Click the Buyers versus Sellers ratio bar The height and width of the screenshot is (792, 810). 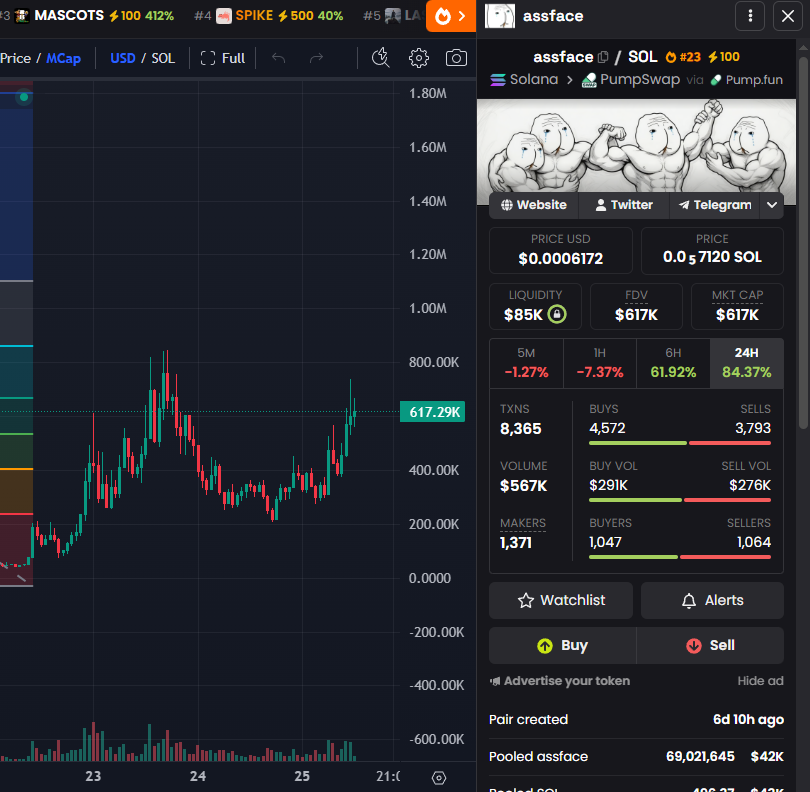click(x=680, y=557)
